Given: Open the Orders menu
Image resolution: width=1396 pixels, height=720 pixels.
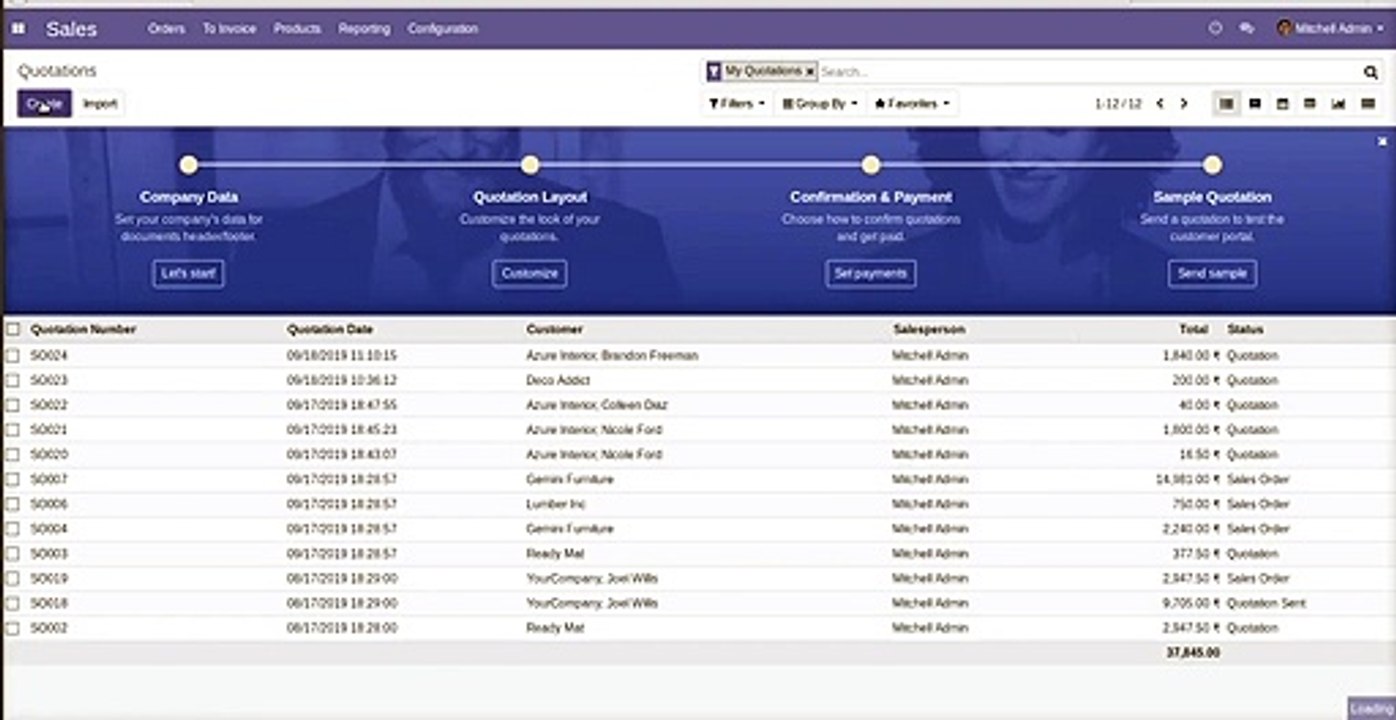Looking at the screenshot, I should coord(166,29).
